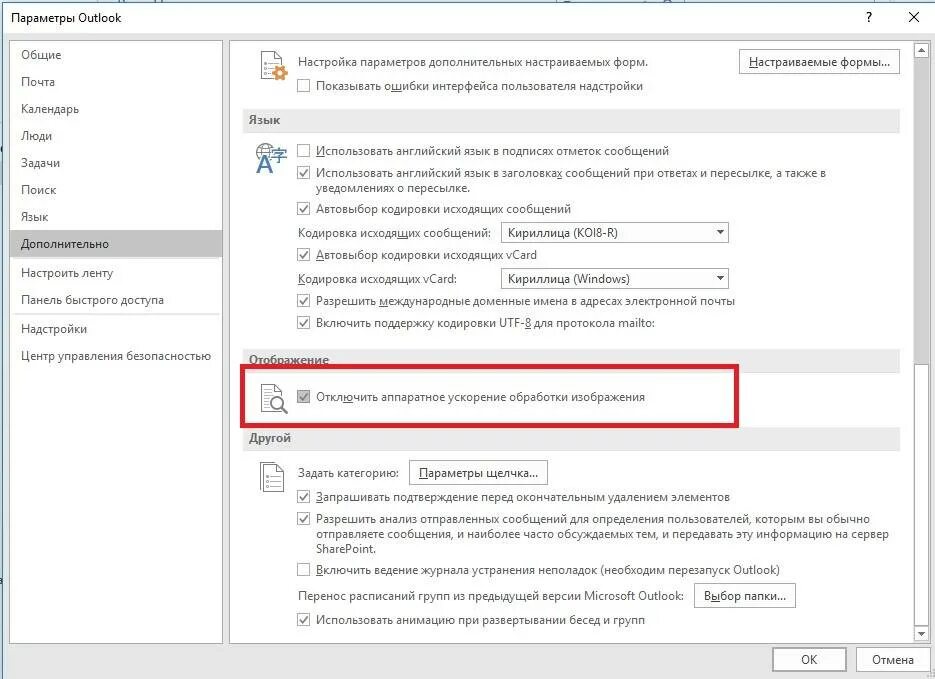The height and width of the screenshot is (679, 935).
Task: Select the Почта category
Action: pyautogui.click(x=116, y=82)
